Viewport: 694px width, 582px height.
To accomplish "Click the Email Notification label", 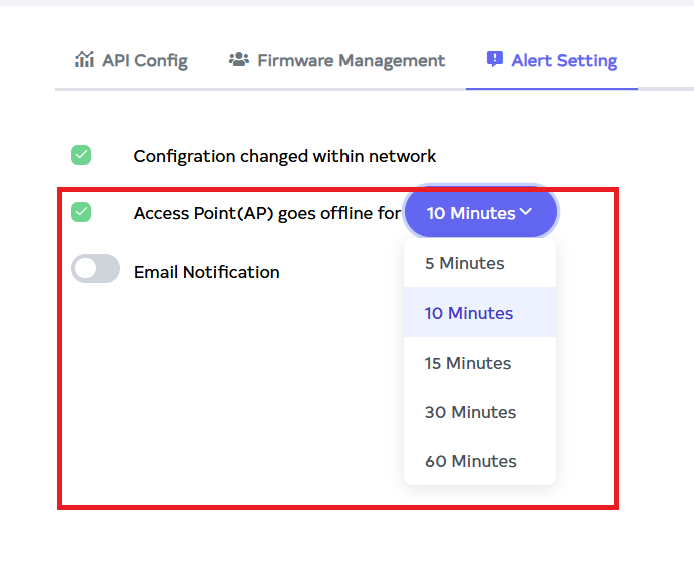I will (206, 272).
